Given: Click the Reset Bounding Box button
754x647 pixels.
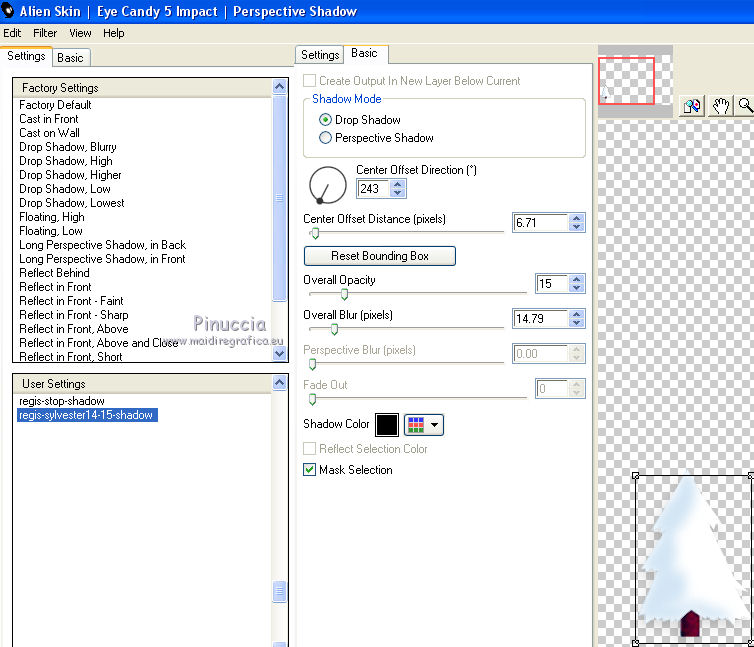Looking at the screenshot, I should click(379, 256).
